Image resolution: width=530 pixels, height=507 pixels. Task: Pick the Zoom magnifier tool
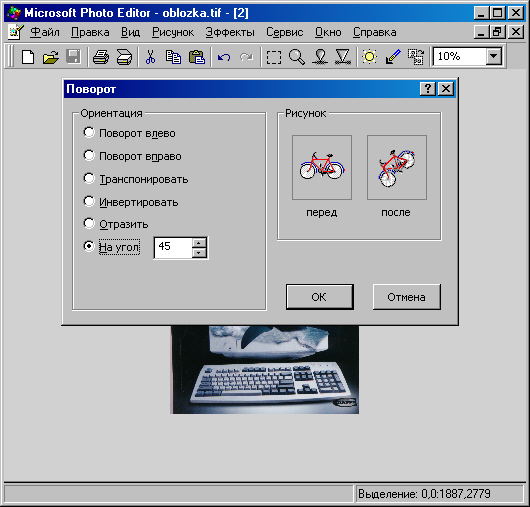click(297, 57)
